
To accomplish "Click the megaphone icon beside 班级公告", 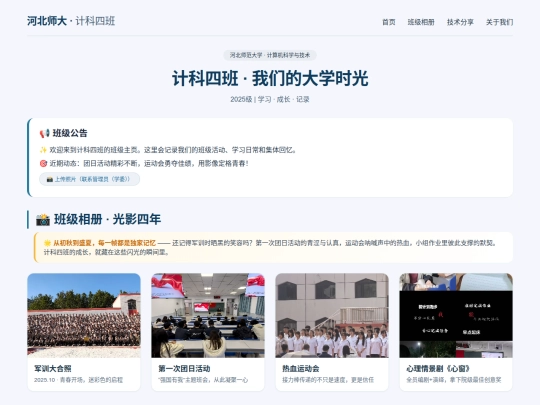I will [x=44, y=133].
